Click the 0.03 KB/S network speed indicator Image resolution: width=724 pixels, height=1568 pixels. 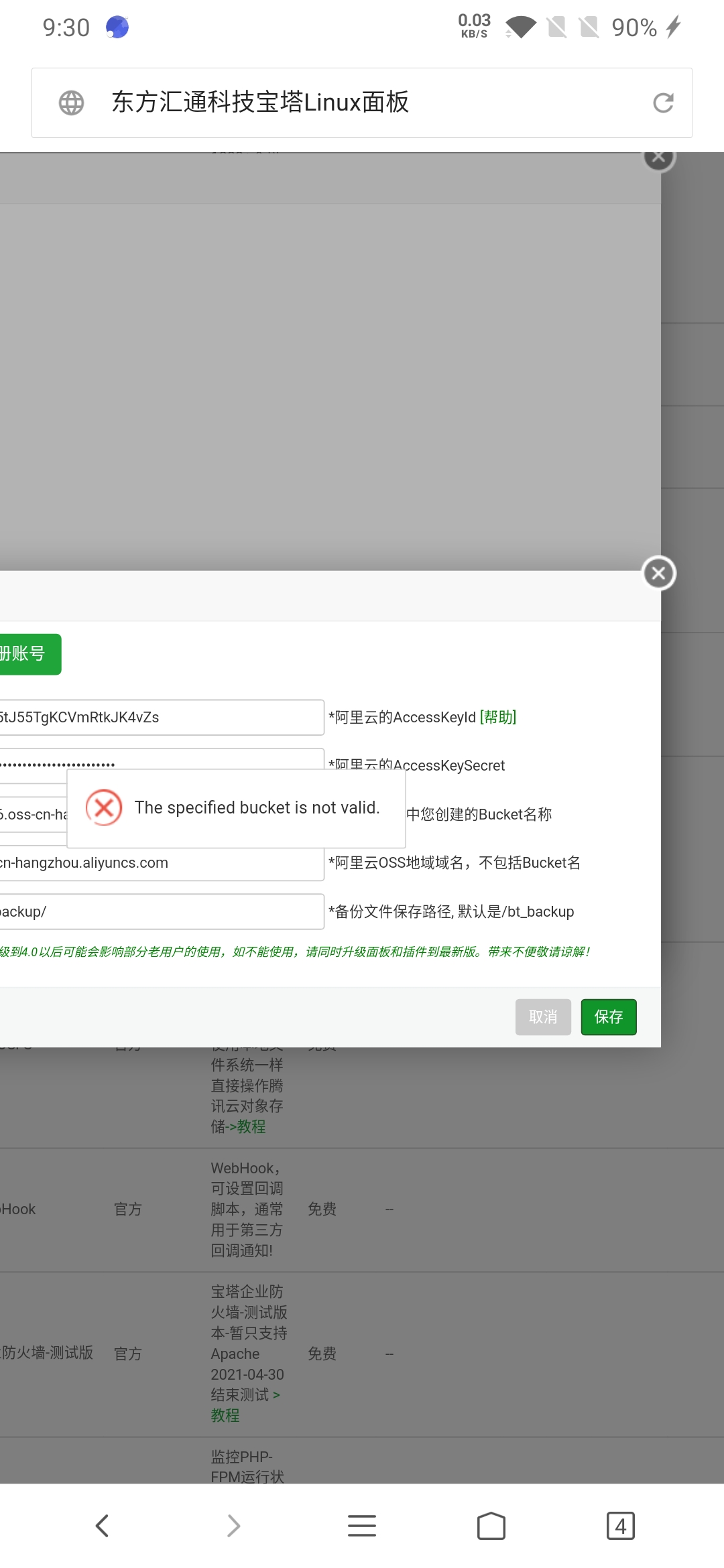pos(475,25)
